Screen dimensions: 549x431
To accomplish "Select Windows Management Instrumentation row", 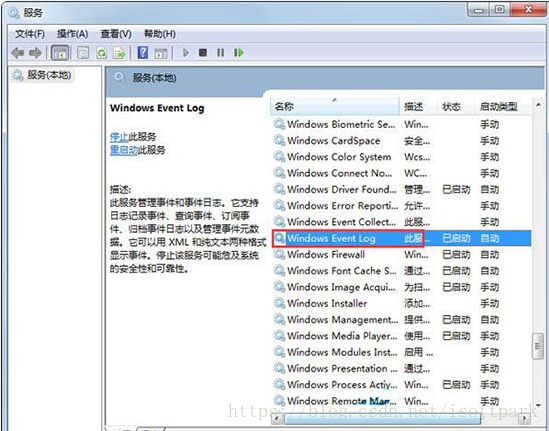I will 402,320.
